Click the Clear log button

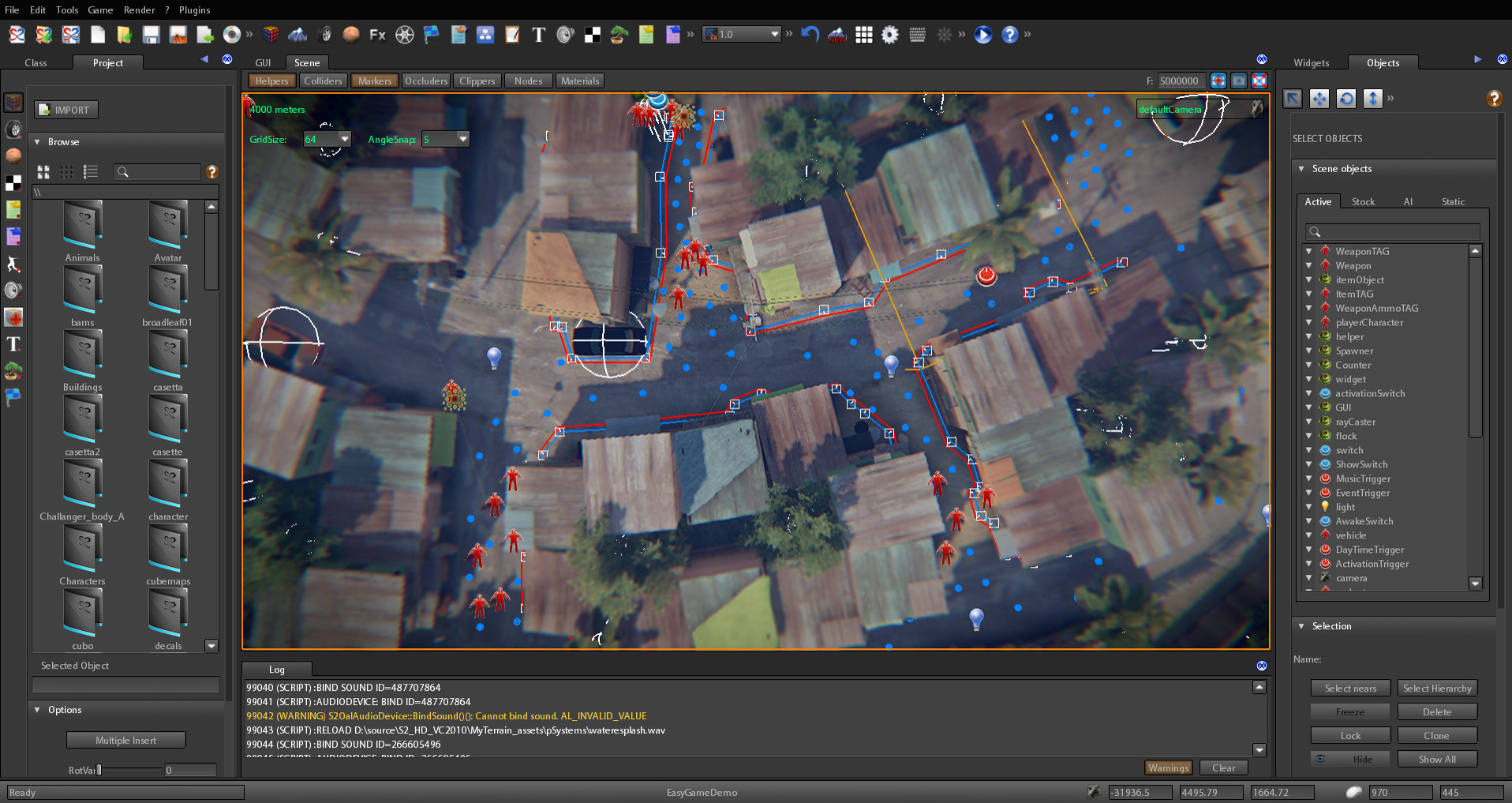coord(1222,767)
